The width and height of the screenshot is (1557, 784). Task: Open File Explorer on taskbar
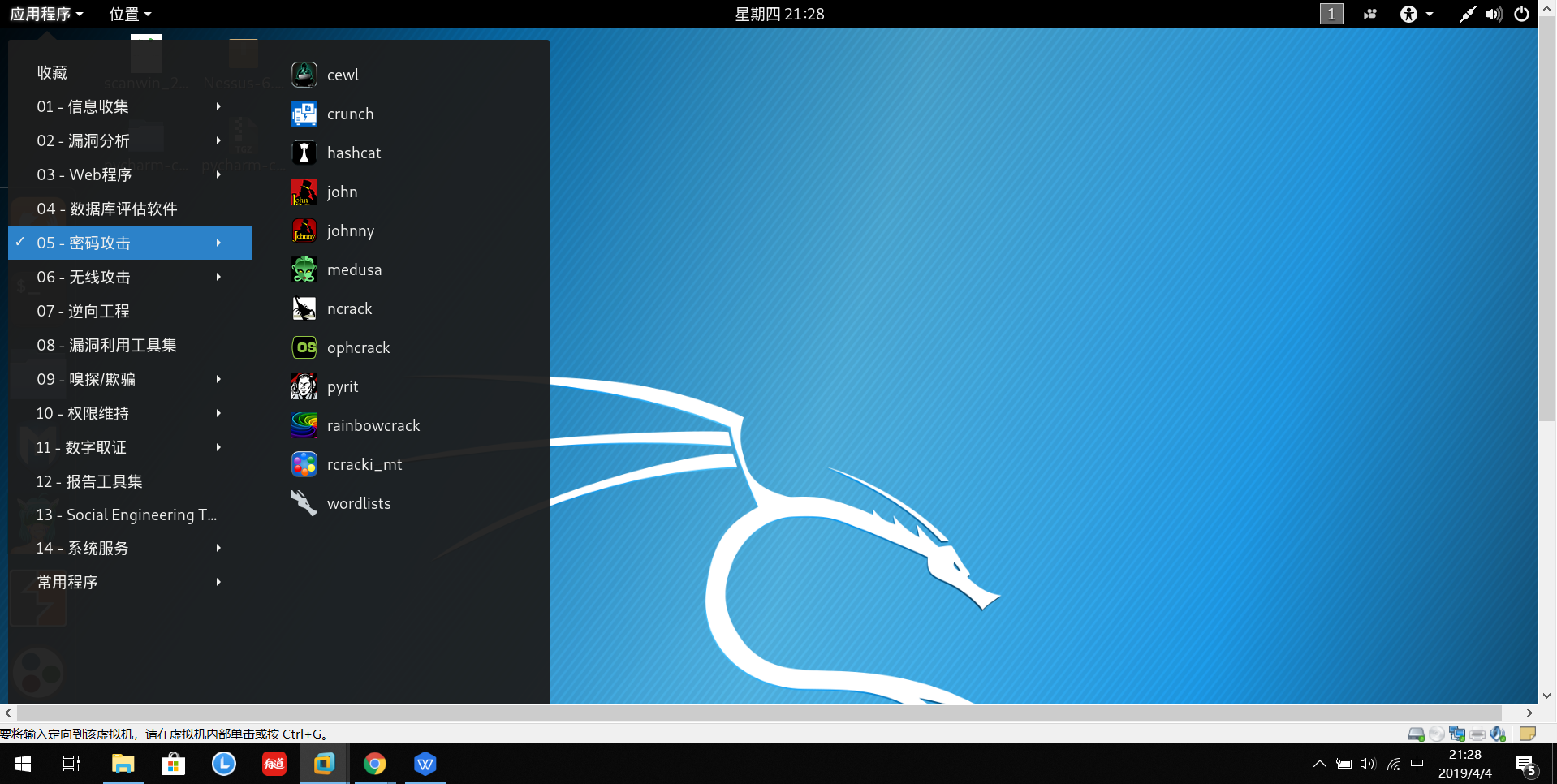(x=123, y=764)
